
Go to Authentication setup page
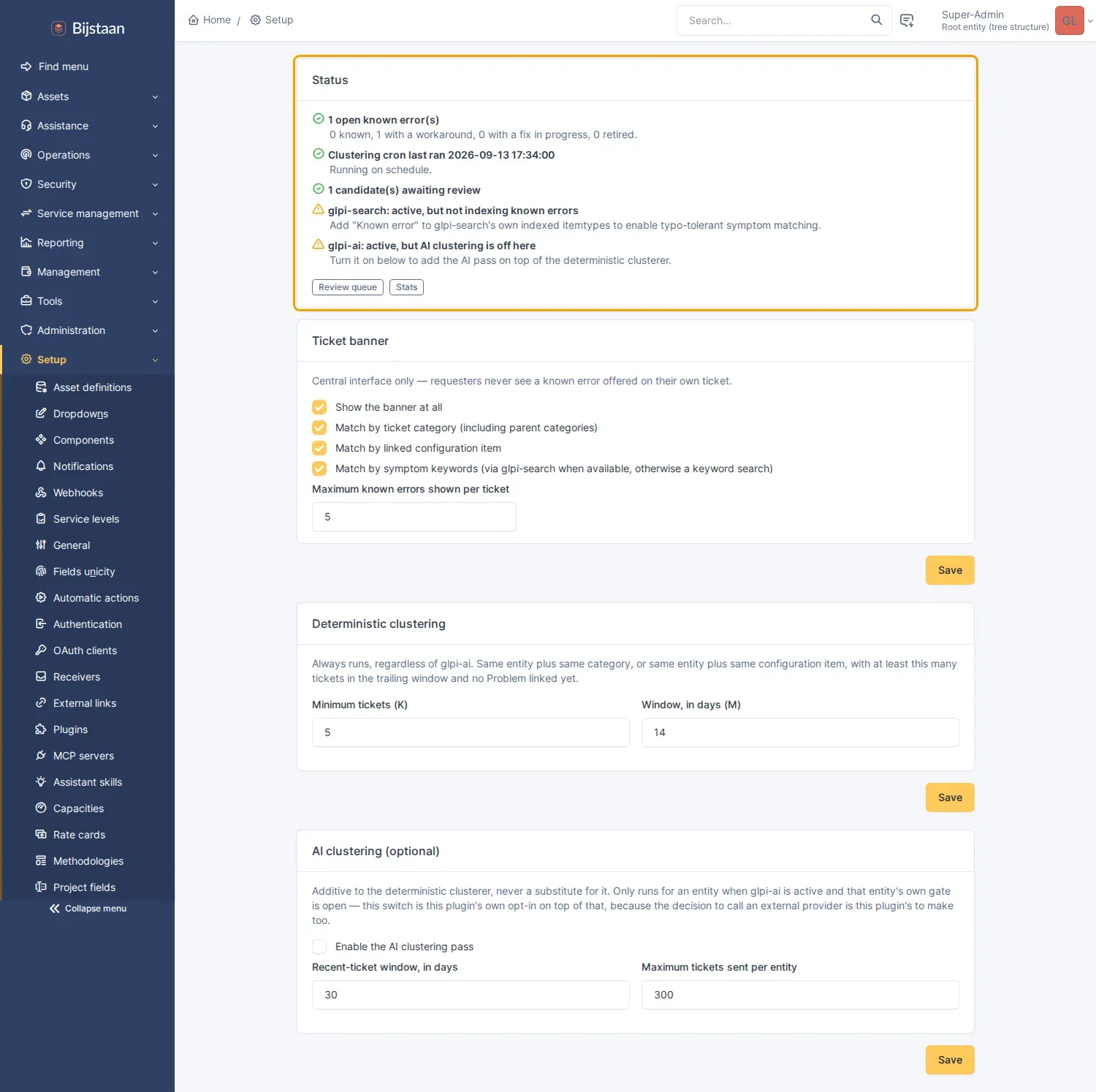point(88,624)
